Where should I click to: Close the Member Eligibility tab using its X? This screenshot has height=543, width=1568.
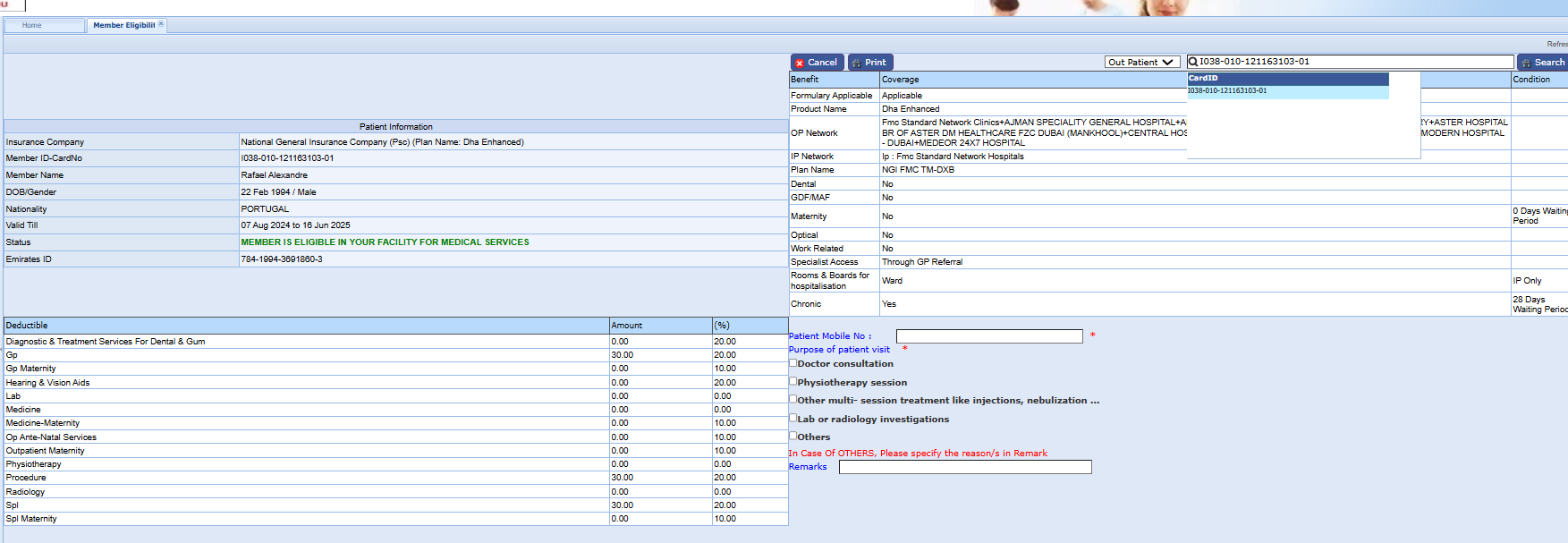pos(161,24)
